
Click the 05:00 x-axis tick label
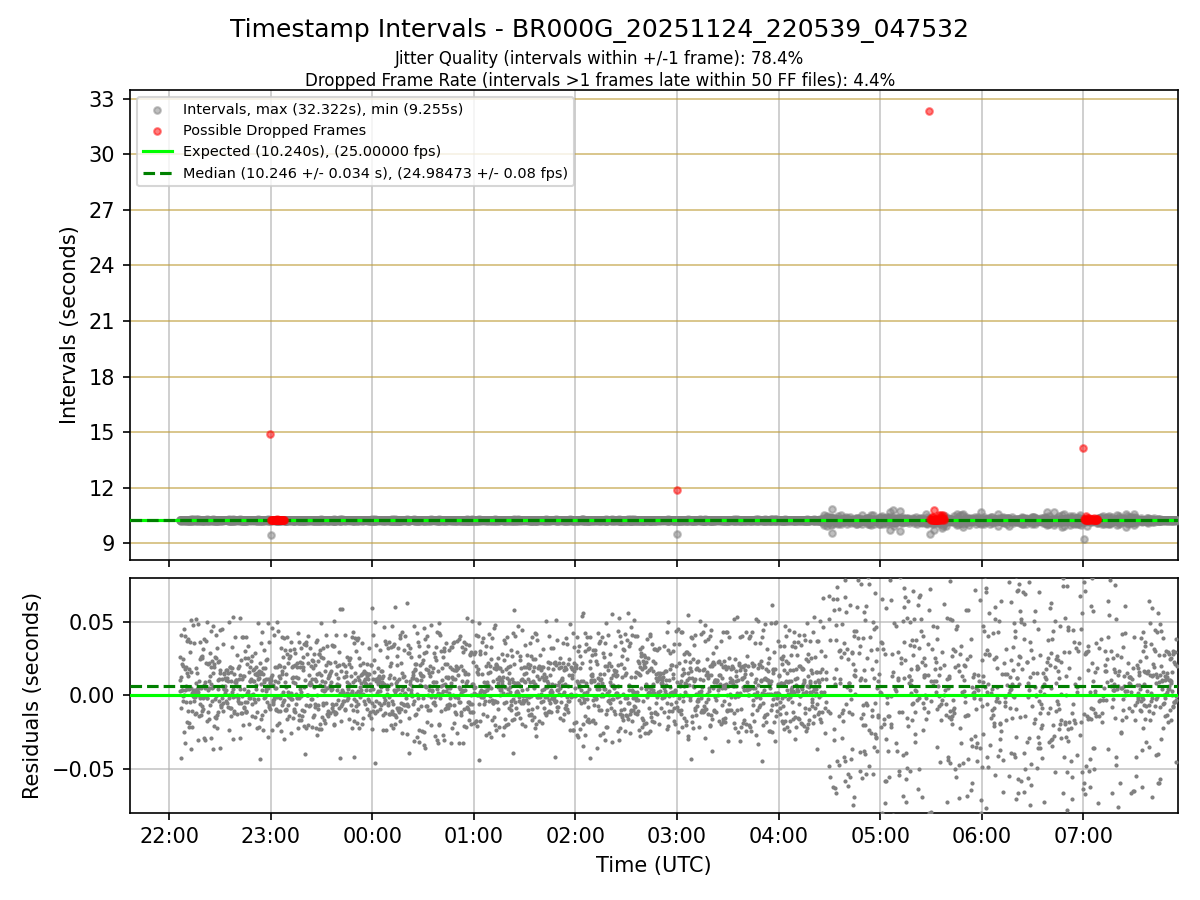click(x=880, y=834)
